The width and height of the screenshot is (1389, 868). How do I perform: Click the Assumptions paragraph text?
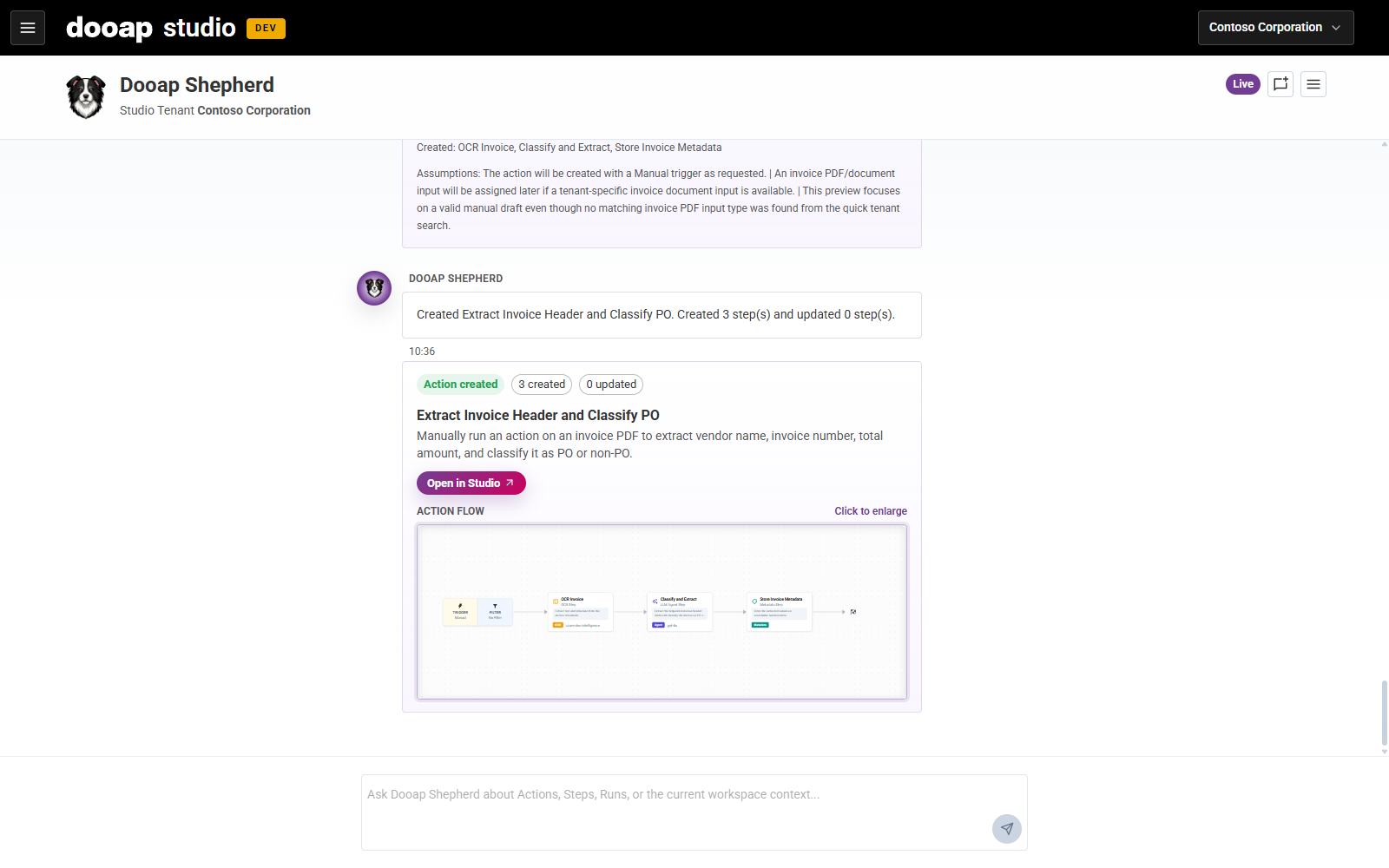(659, 200)
